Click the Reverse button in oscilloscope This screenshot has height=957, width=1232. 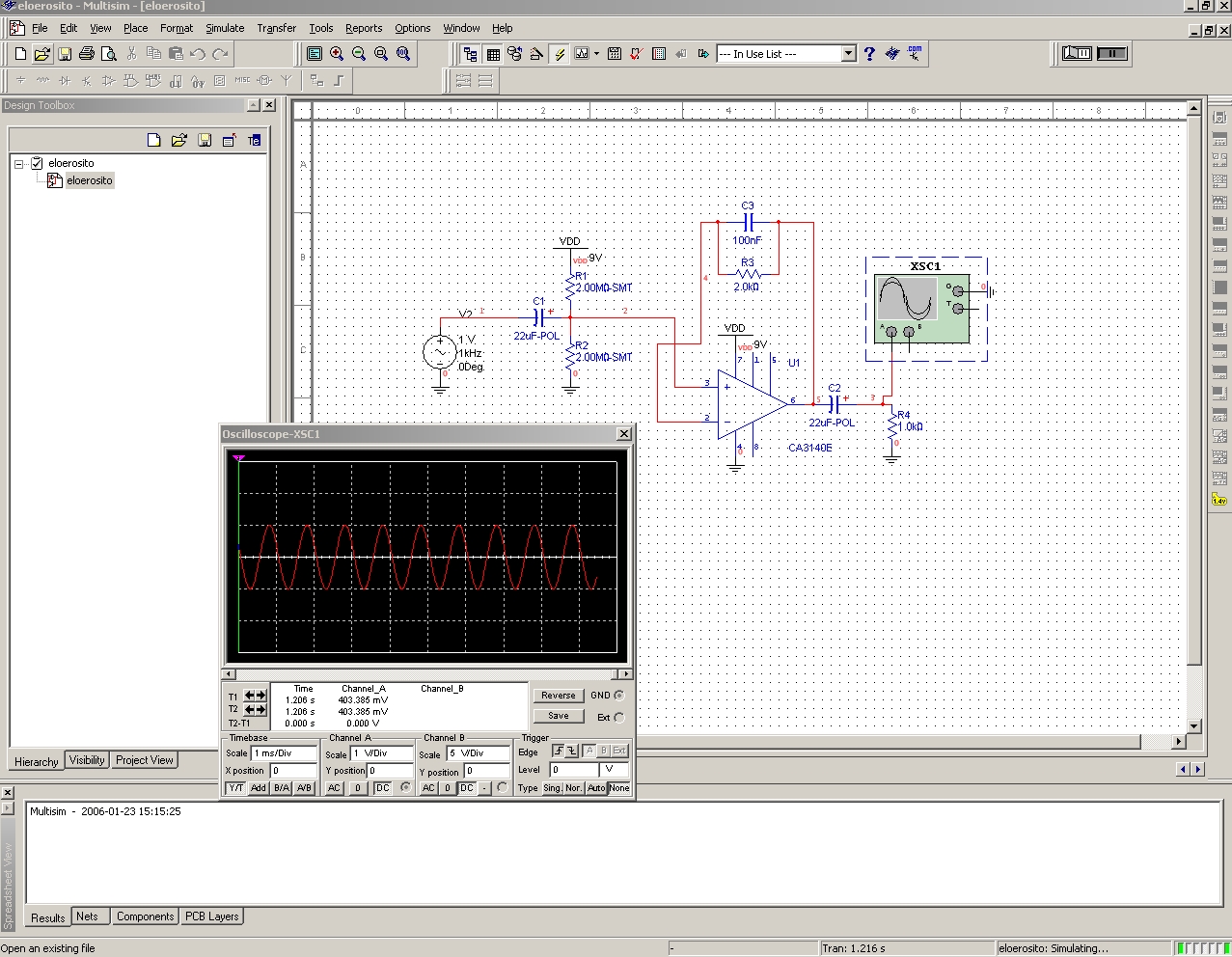click(x=559, y=696)
